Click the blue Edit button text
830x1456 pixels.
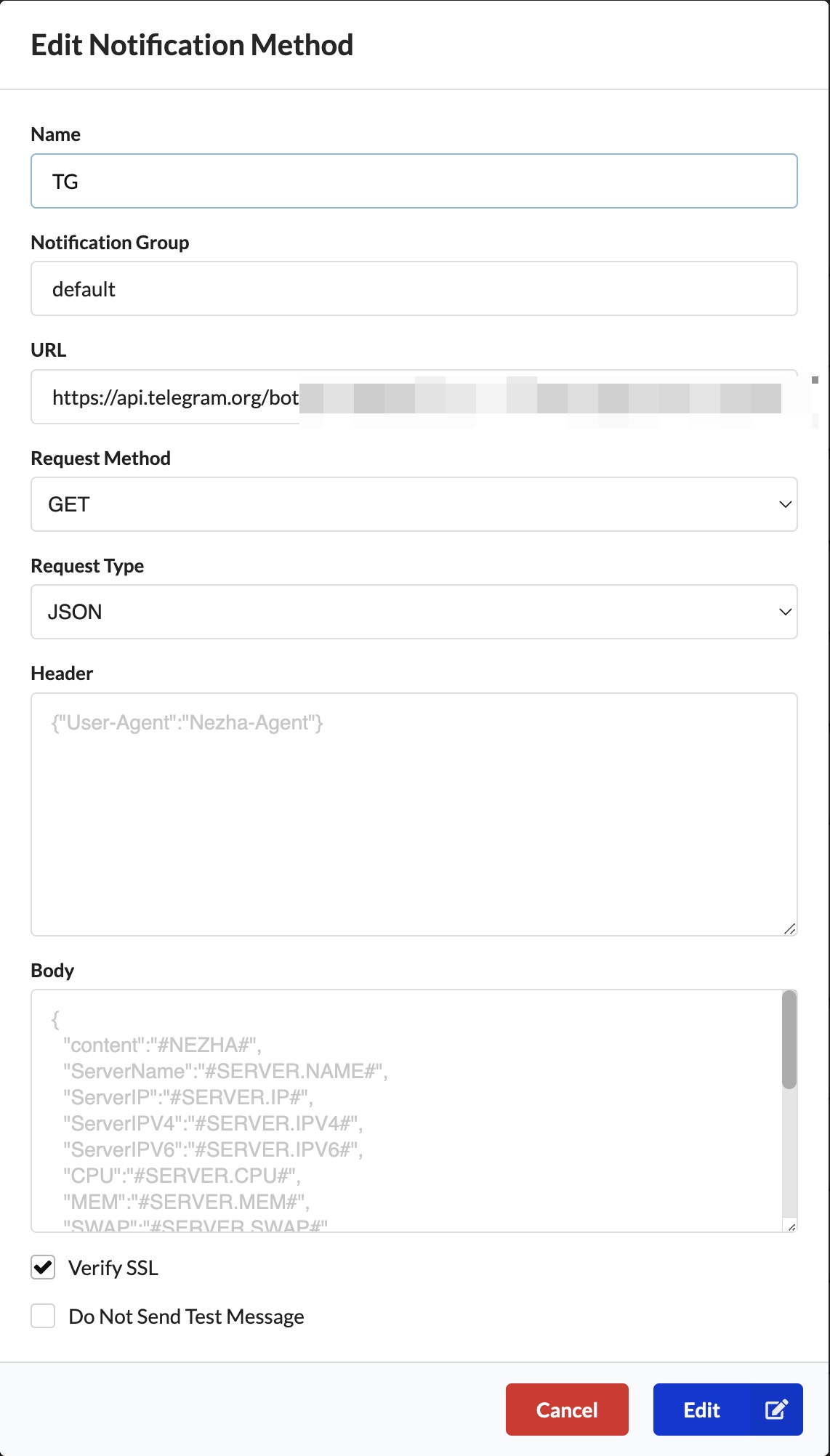tap(701, 1410)
